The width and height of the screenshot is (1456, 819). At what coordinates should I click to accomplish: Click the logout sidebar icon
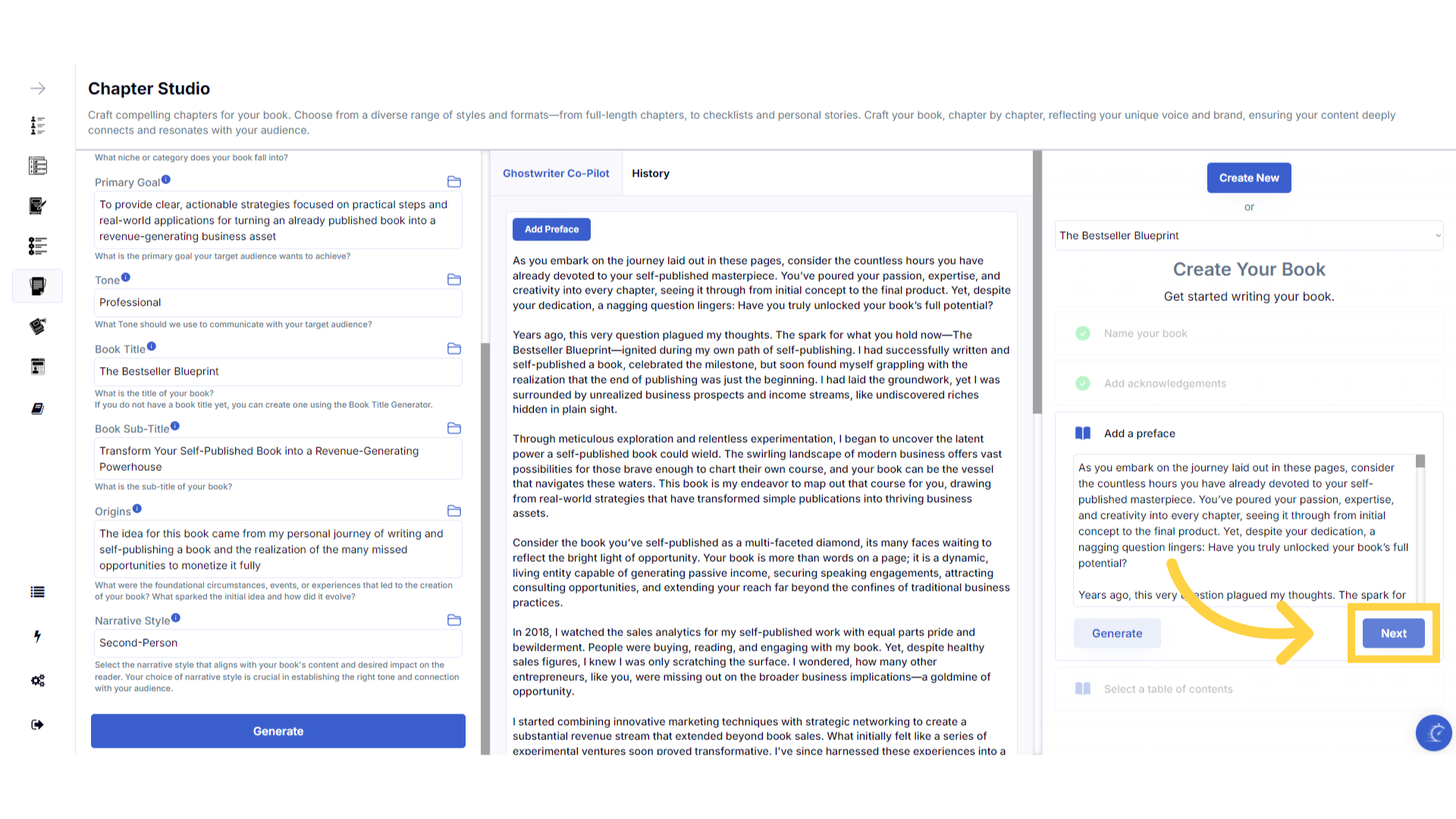pyautogui.click(x=37, y=725)
